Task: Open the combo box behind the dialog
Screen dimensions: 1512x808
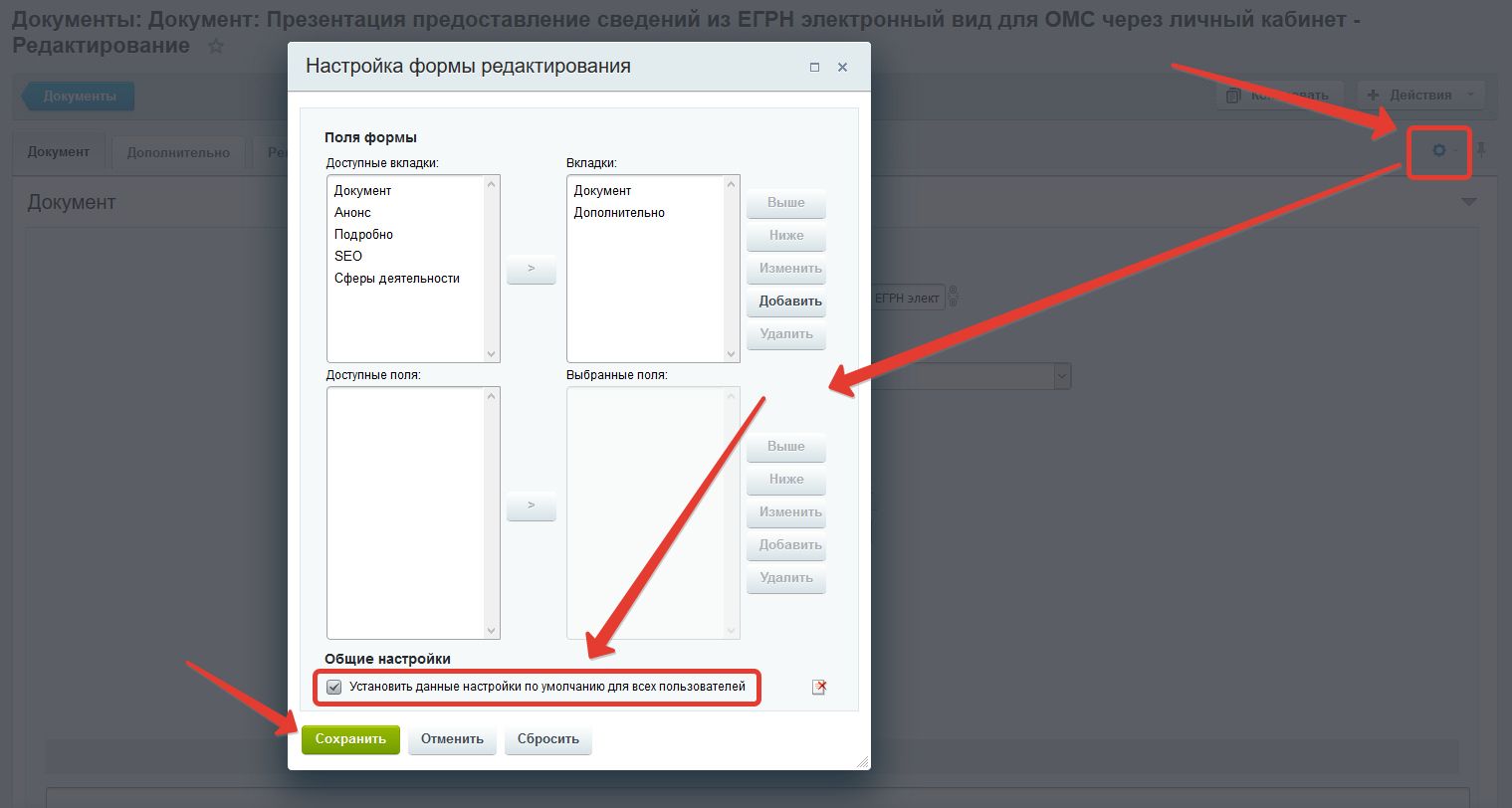Action: 1062,376
